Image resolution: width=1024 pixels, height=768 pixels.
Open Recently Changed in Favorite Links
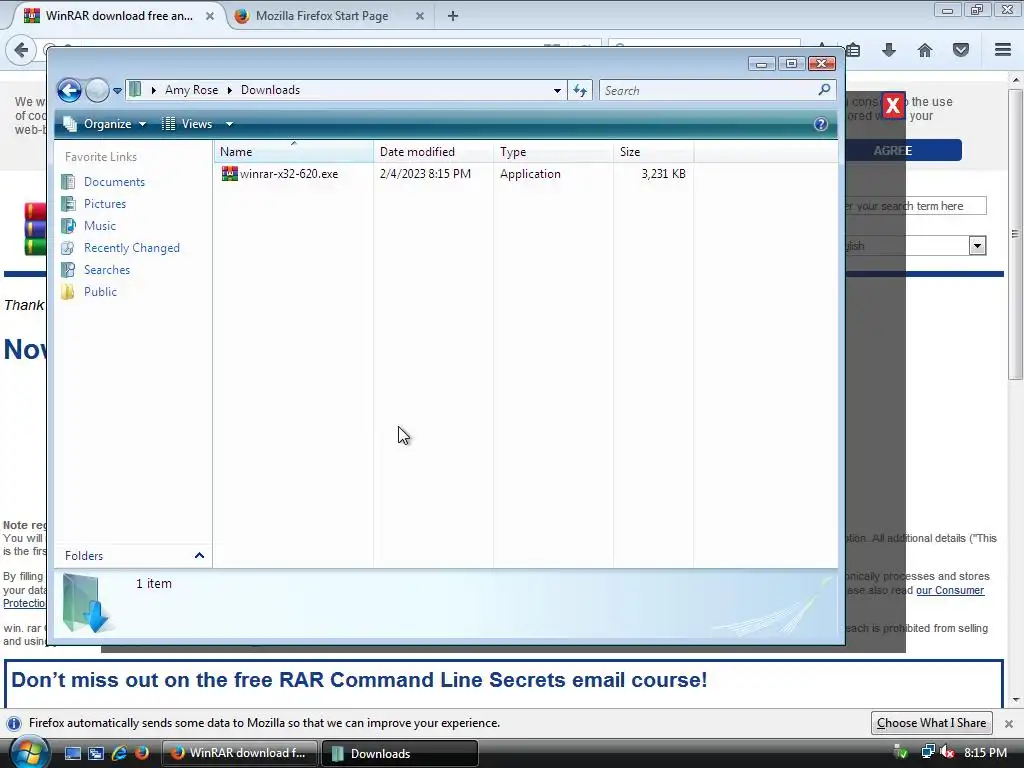point(131,248)
